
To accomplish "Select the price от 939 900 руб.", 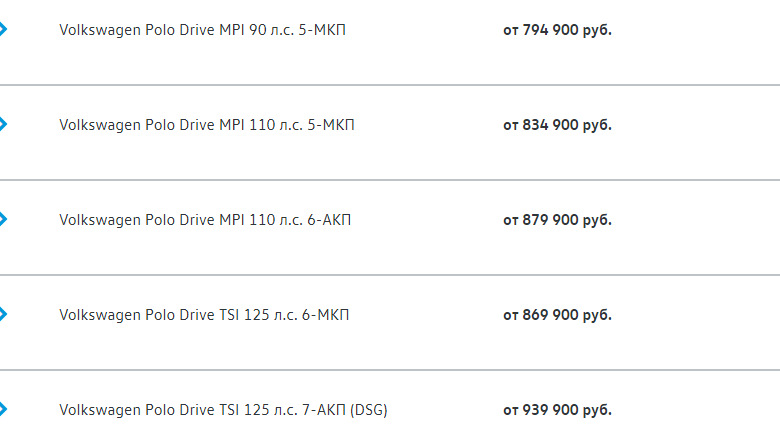I will click(557, 410).
